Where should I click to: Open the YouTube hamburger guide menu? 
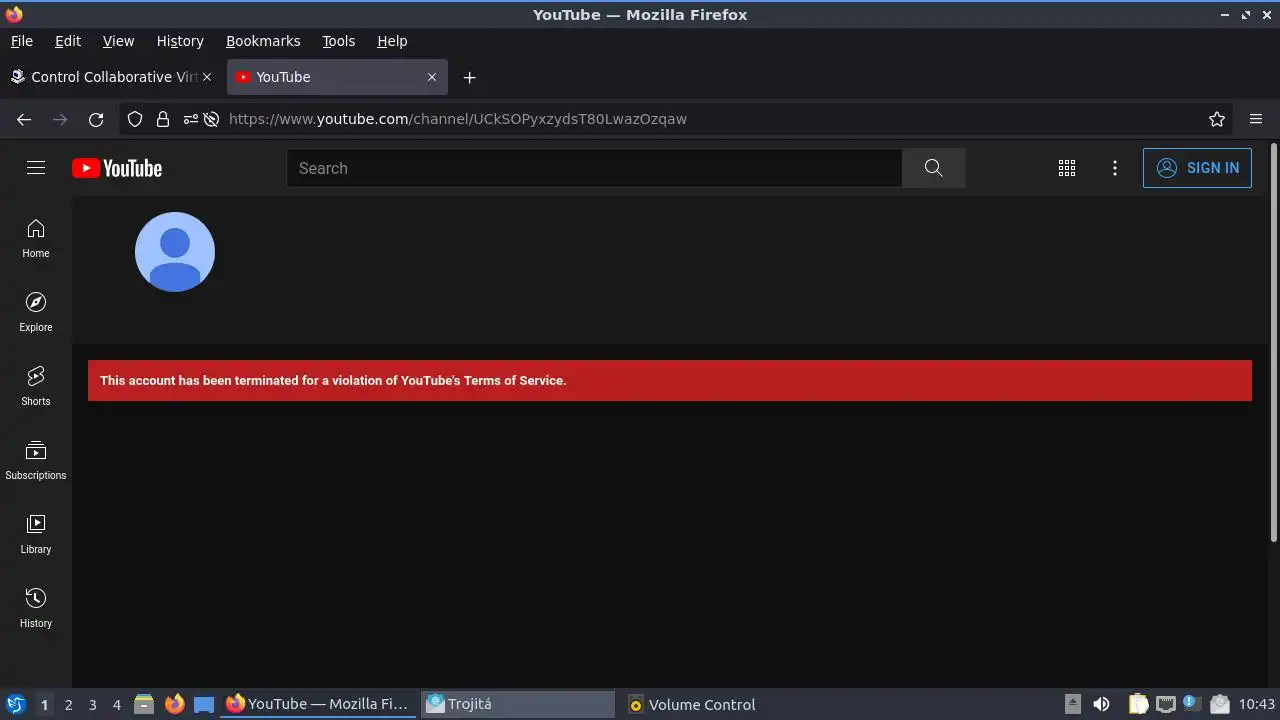click(36, 168)
